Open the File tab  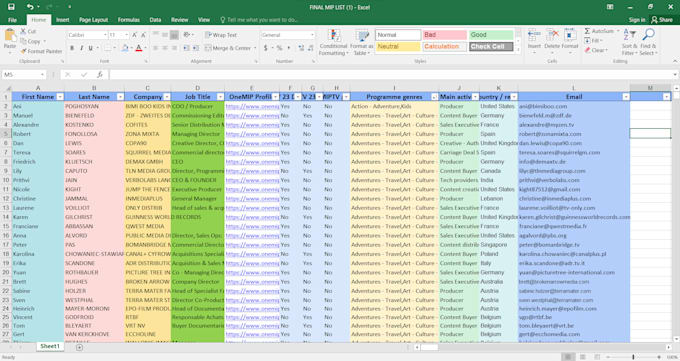(x=12, y=20)
